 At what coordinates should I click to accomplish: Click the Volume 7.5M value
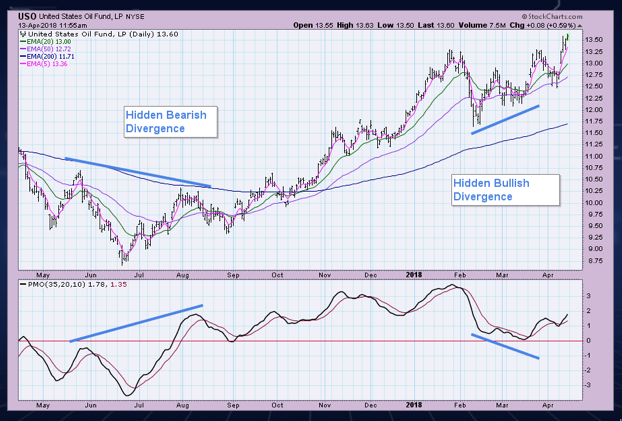[x=482, y=25]
